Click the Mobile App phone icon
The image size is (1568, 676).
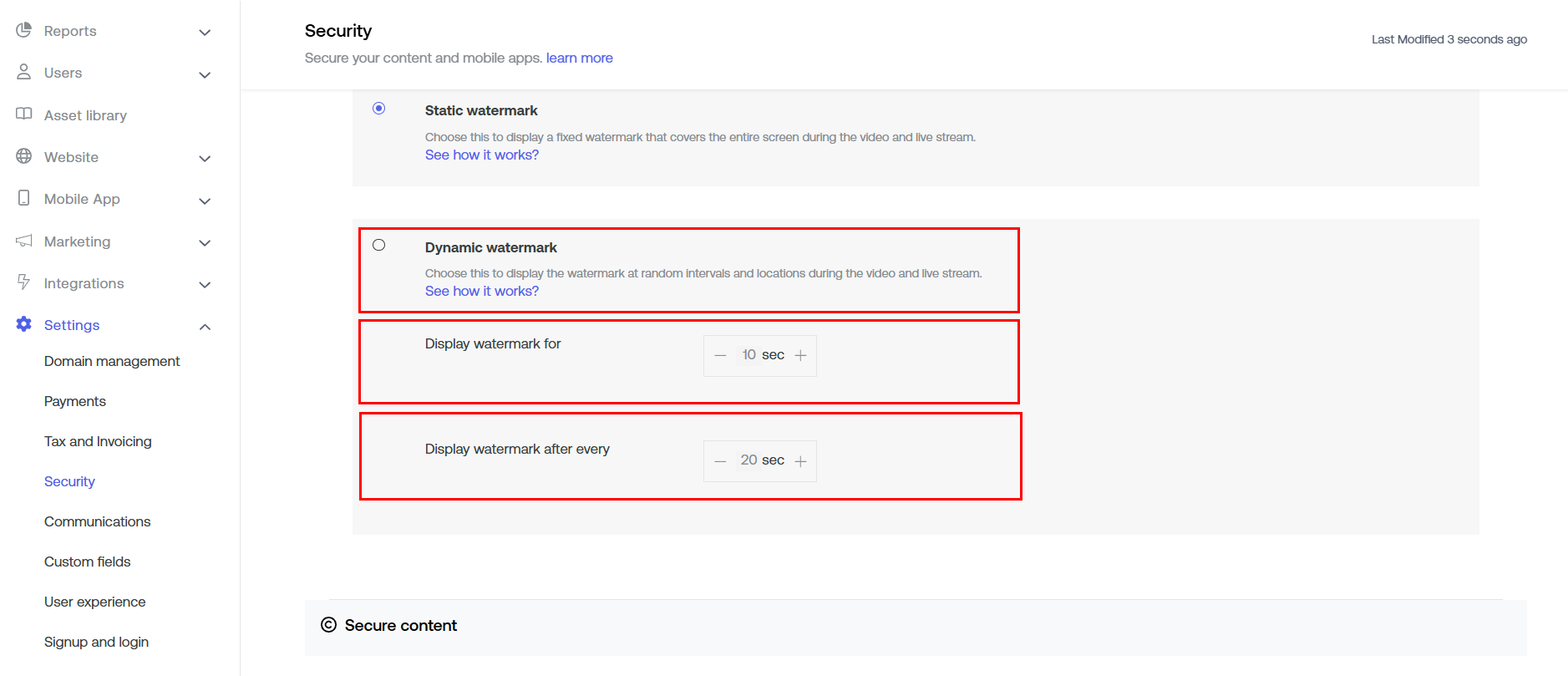click(24, 198)
